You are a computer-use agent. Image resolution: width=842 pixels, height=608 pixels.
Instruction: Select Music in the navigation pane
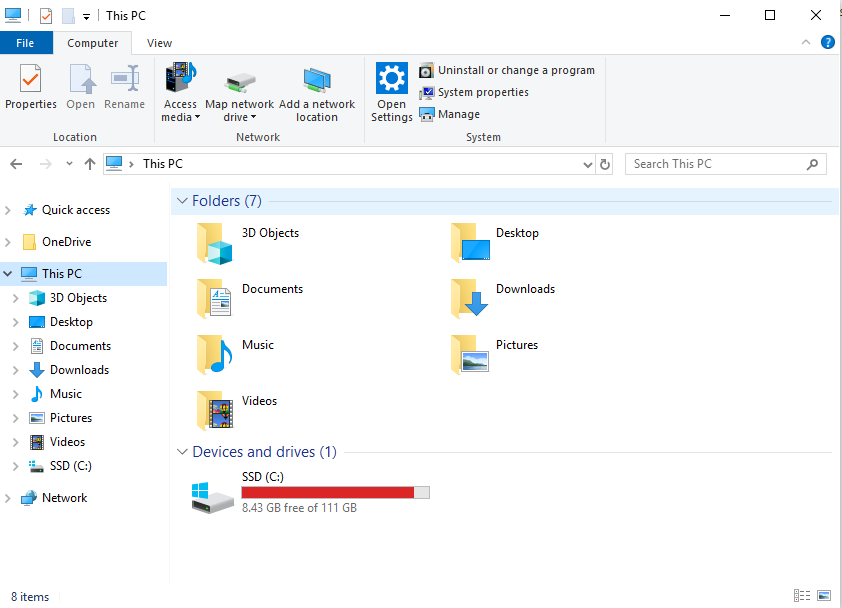(66, 394)
